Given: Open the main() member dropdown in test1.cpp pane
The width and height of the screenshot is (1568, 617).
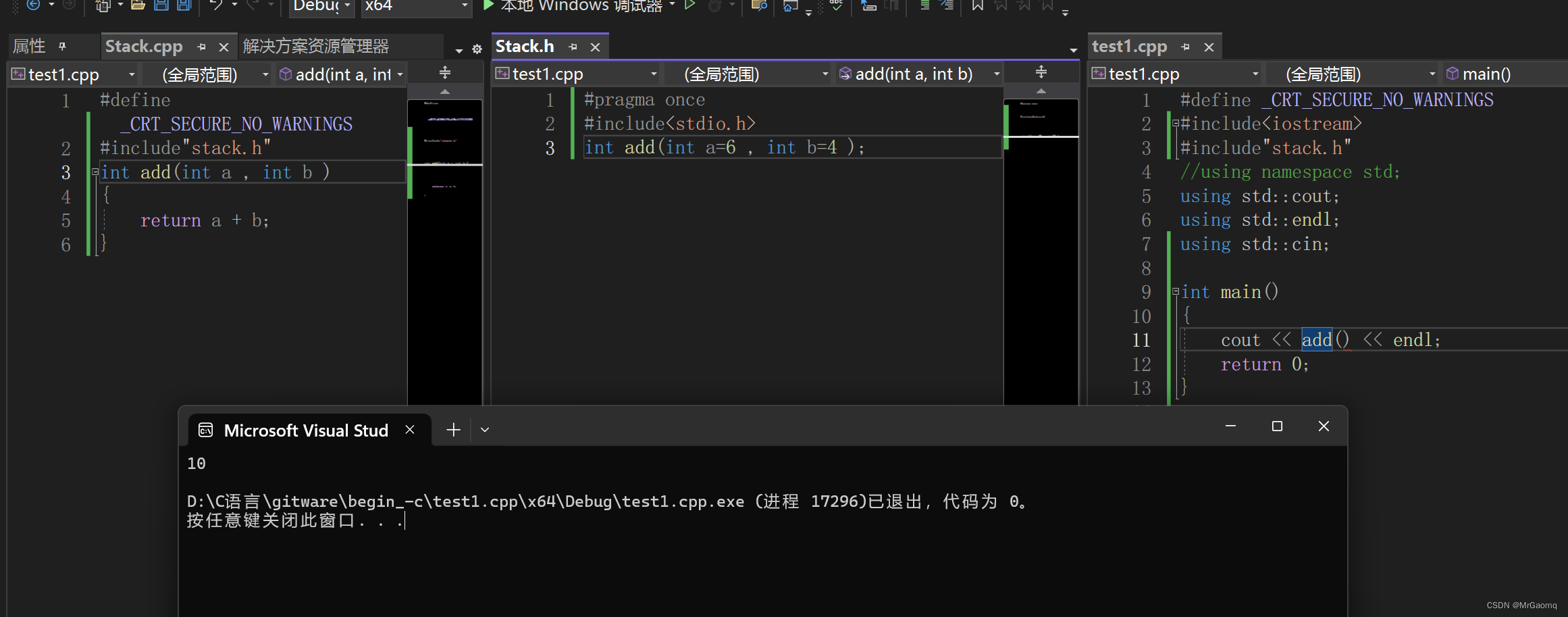Looking at the screenshot, I should coord(1505,74).
